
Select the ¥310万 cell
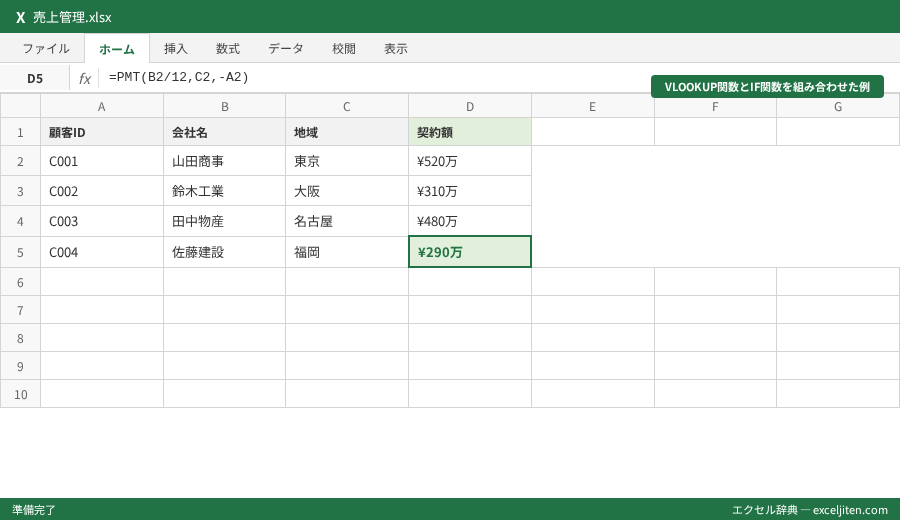(x=470, y=191)
